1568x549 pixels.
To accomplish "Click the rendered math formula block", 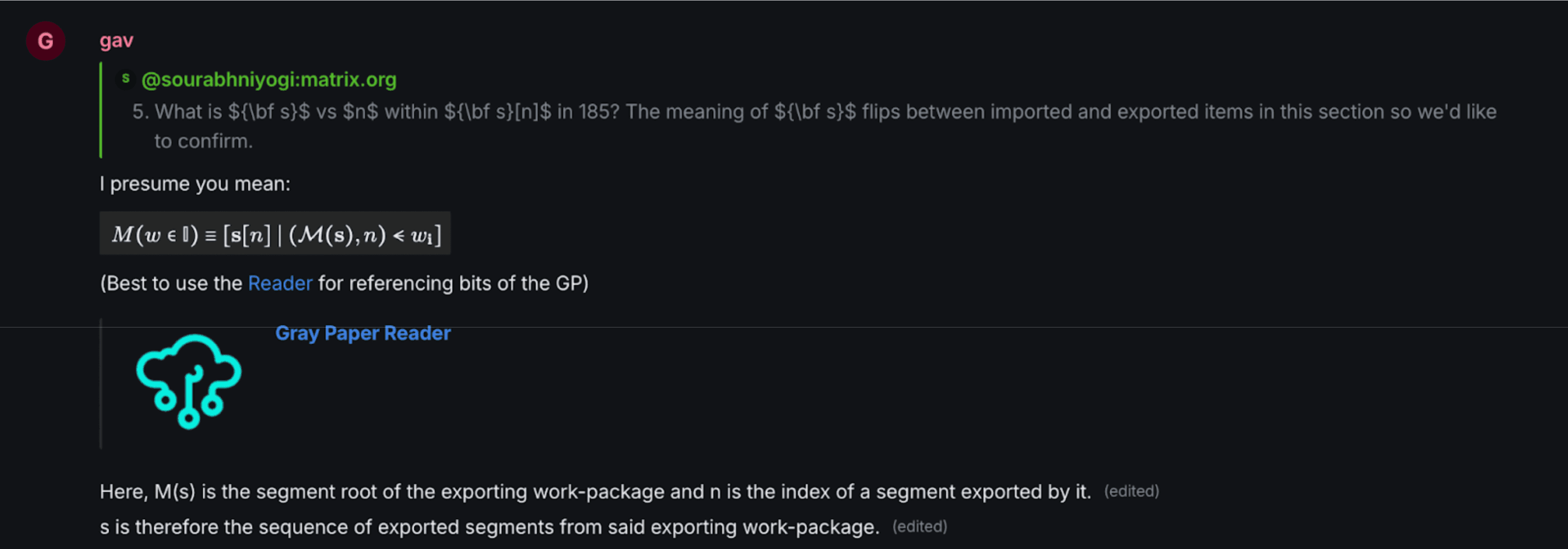I will 275,234.
